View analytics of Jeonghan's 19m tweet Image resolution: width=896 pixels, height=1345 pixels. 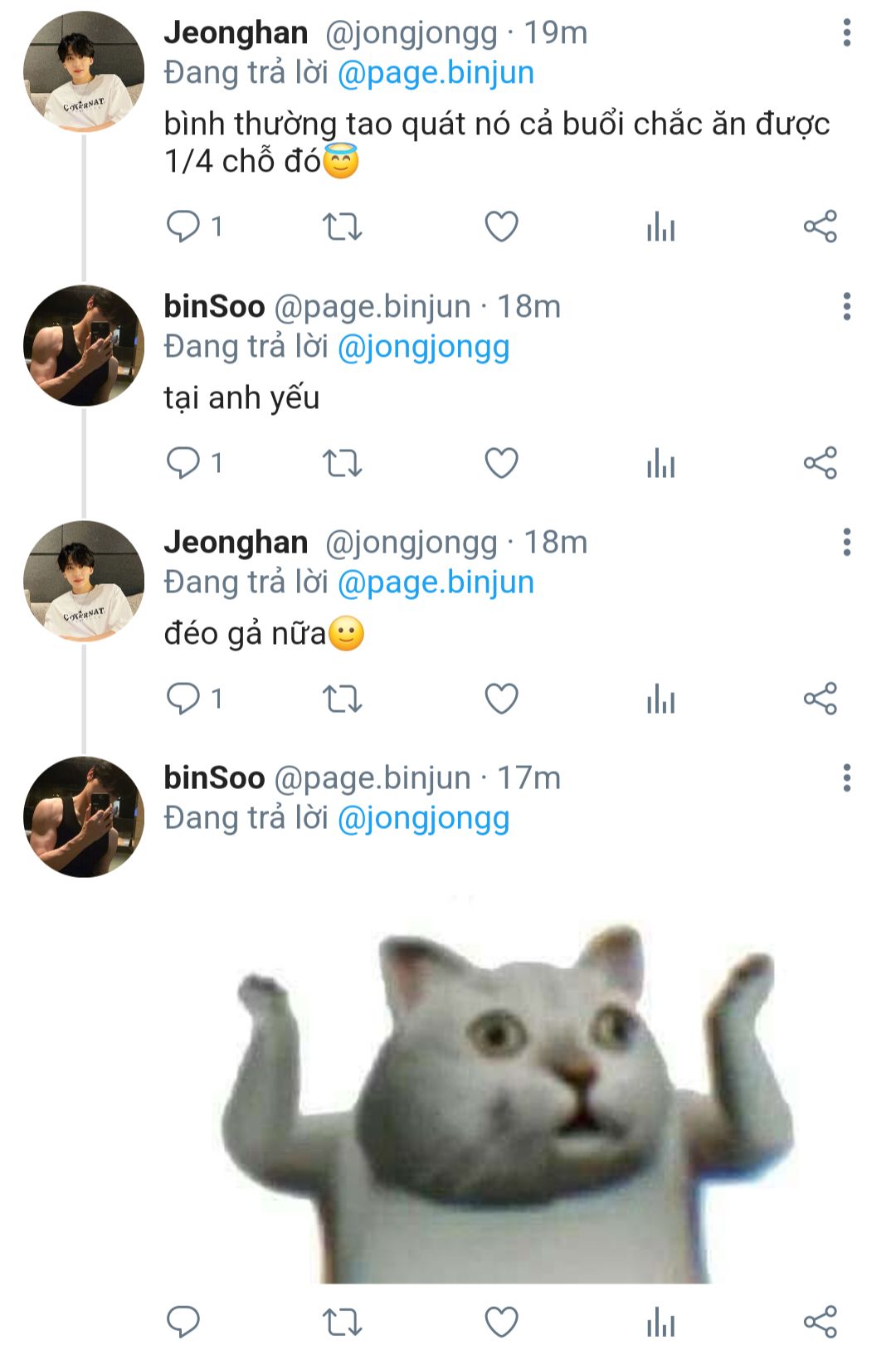click(660, 226)
